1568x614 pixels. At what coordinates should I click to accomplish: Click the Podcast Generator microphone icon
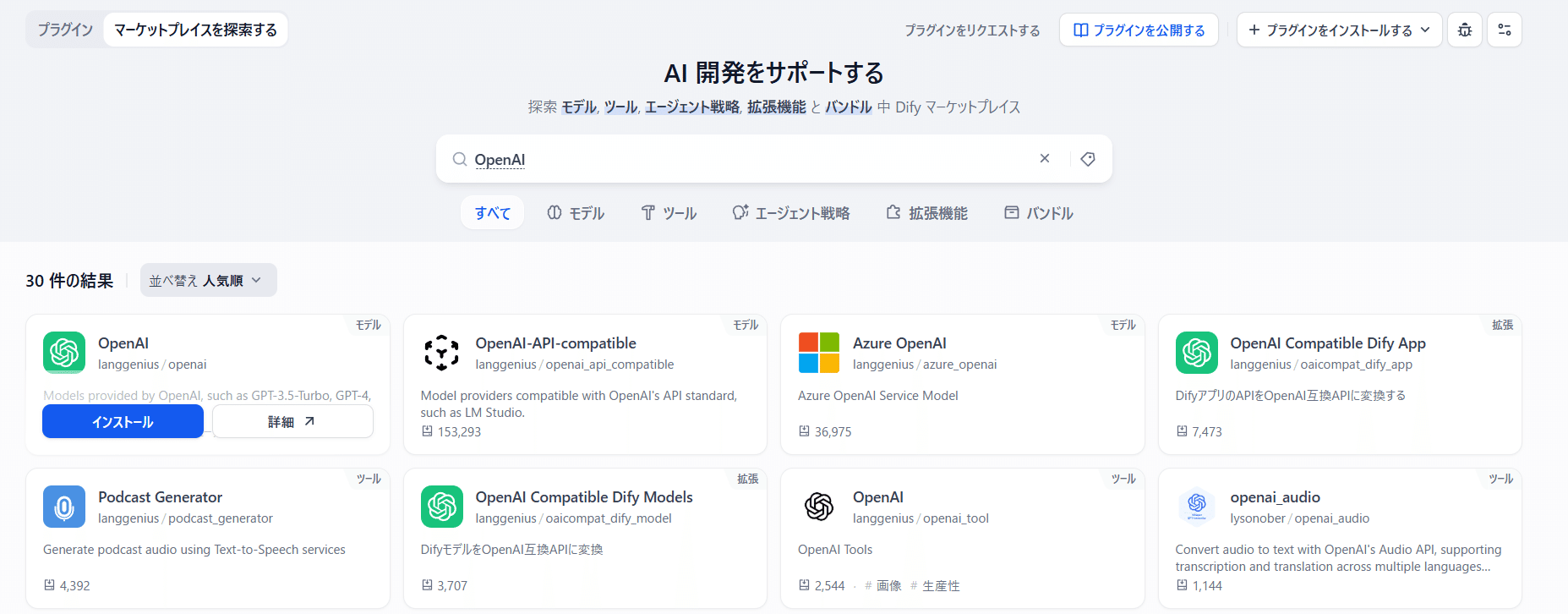pyautogui.click(x=64, y=507)
